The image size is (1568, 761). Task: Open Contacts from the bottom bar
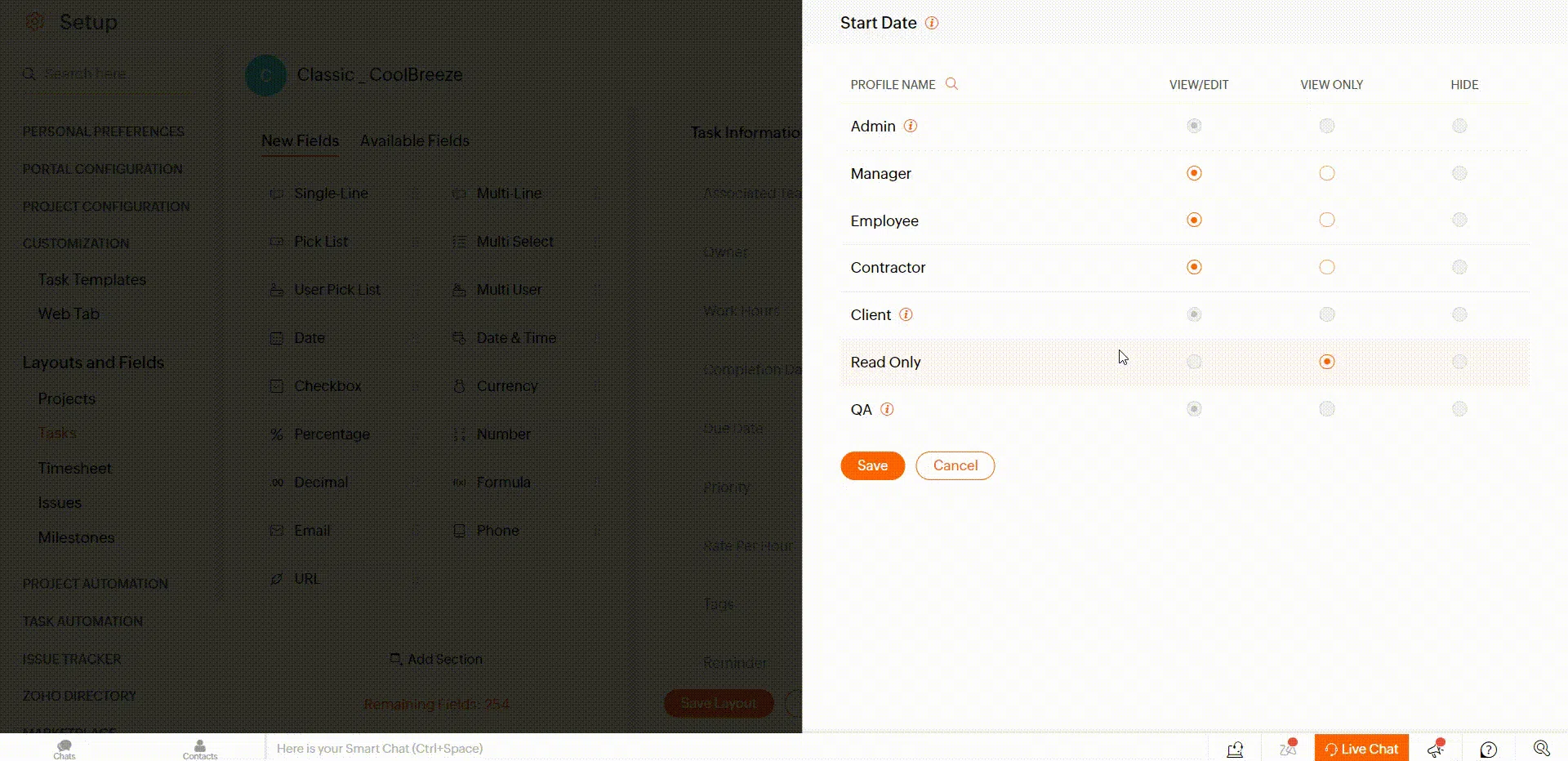click(200, 748)
